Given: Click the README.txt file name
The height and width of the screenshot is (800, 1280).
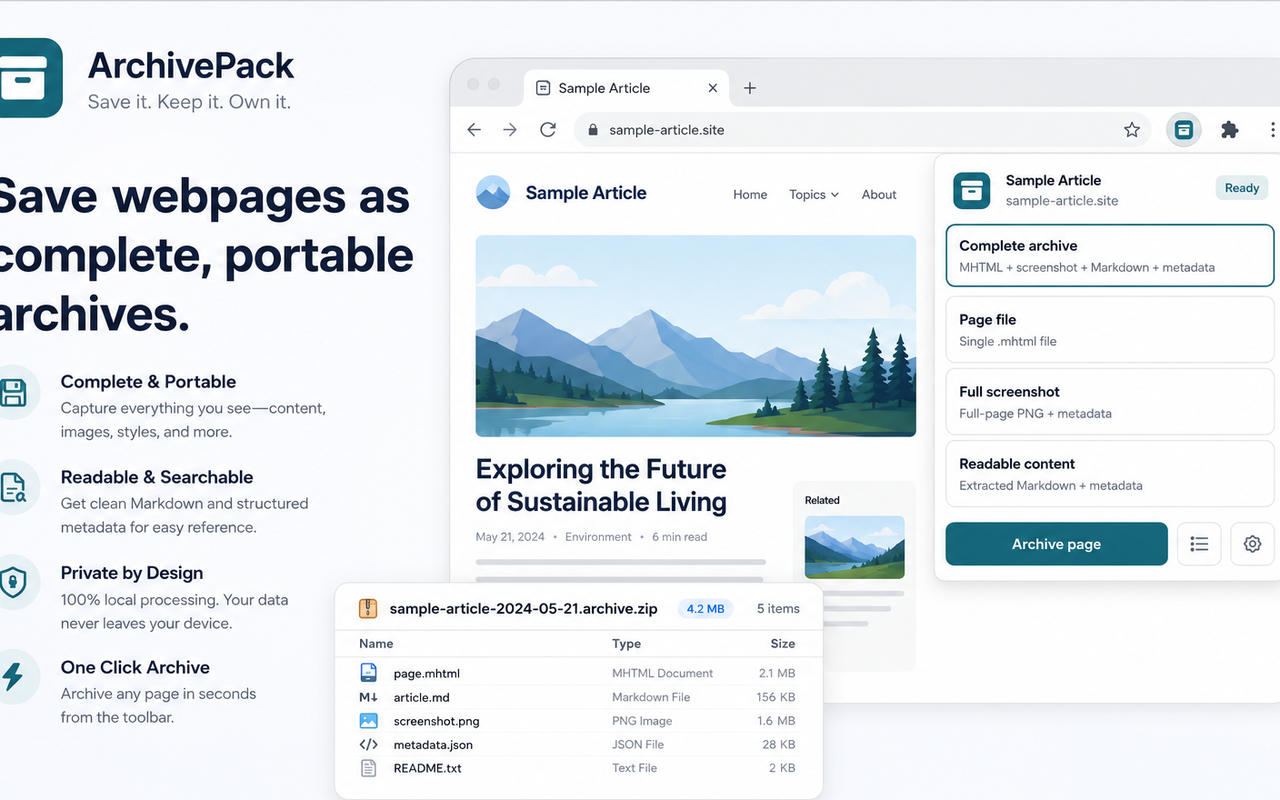Looking at the screenshot, I should 428,769.
